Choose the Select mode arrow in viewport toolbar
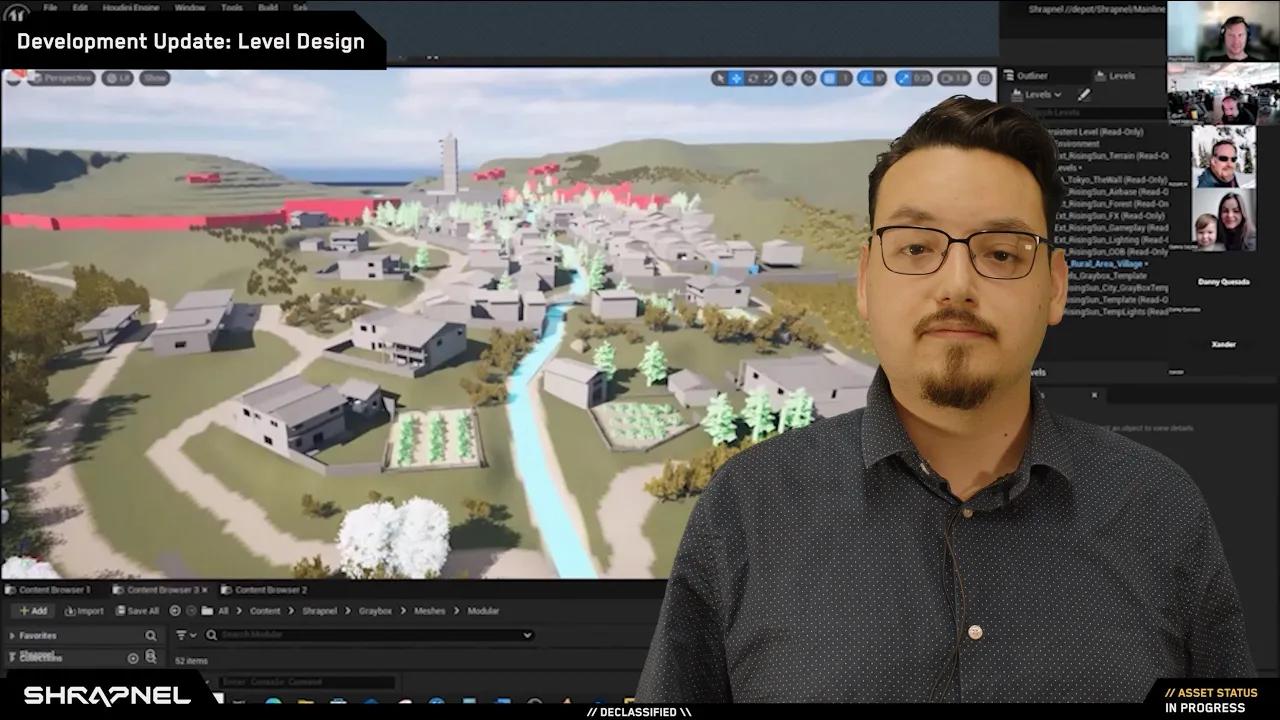 719,78
